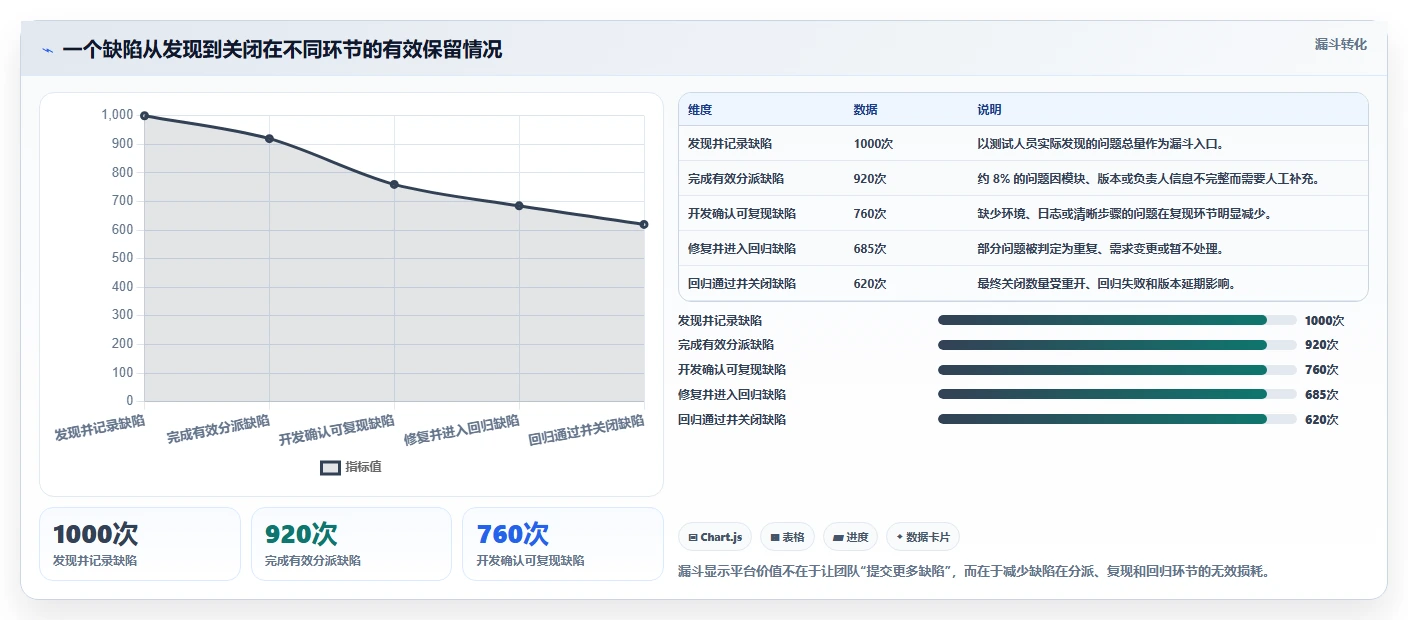Click the x-axis label 开发确认可复现缺陷
The image size is (1408, 620).
click(337, 430)
